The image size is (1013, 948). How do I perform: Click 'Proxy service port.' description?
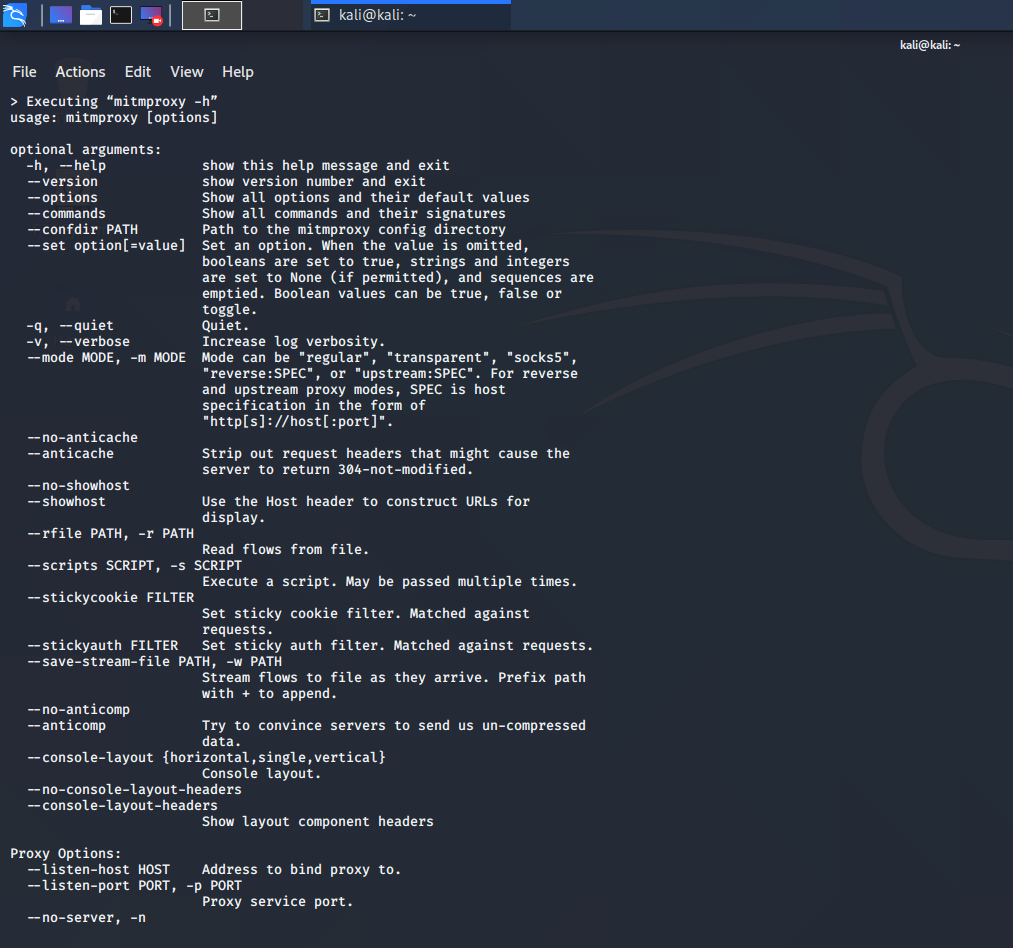tap(277, 901)
